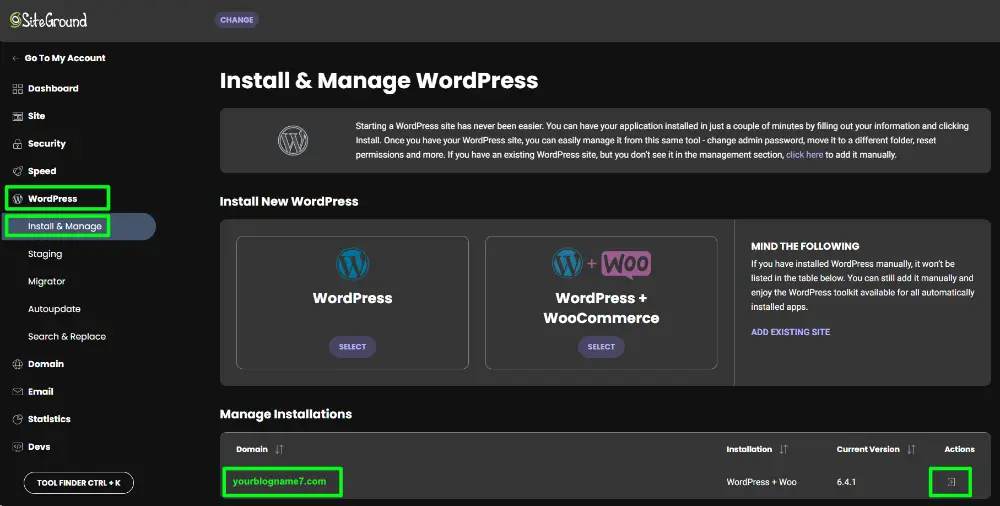Open Search & Replace tool
Viewport: 1000px width, 506px height.
[67, 337]
